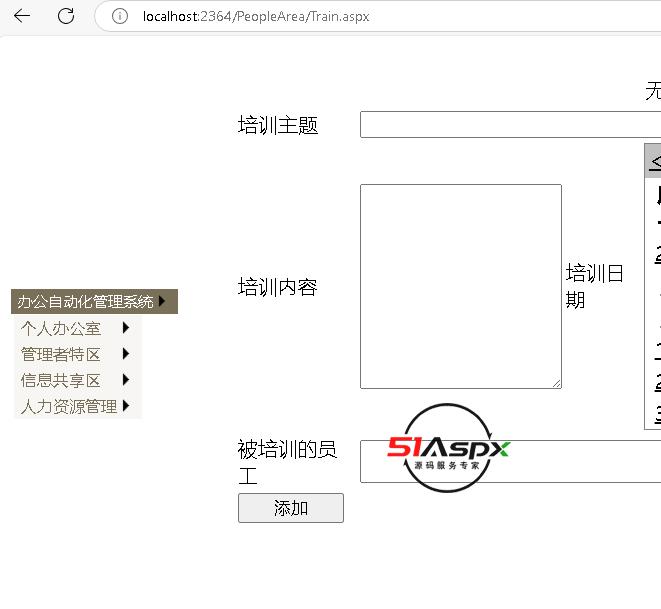Screen dimensions: 661x609
Task: Expand arrow next to 管理者特区
Action: [126, 354]
